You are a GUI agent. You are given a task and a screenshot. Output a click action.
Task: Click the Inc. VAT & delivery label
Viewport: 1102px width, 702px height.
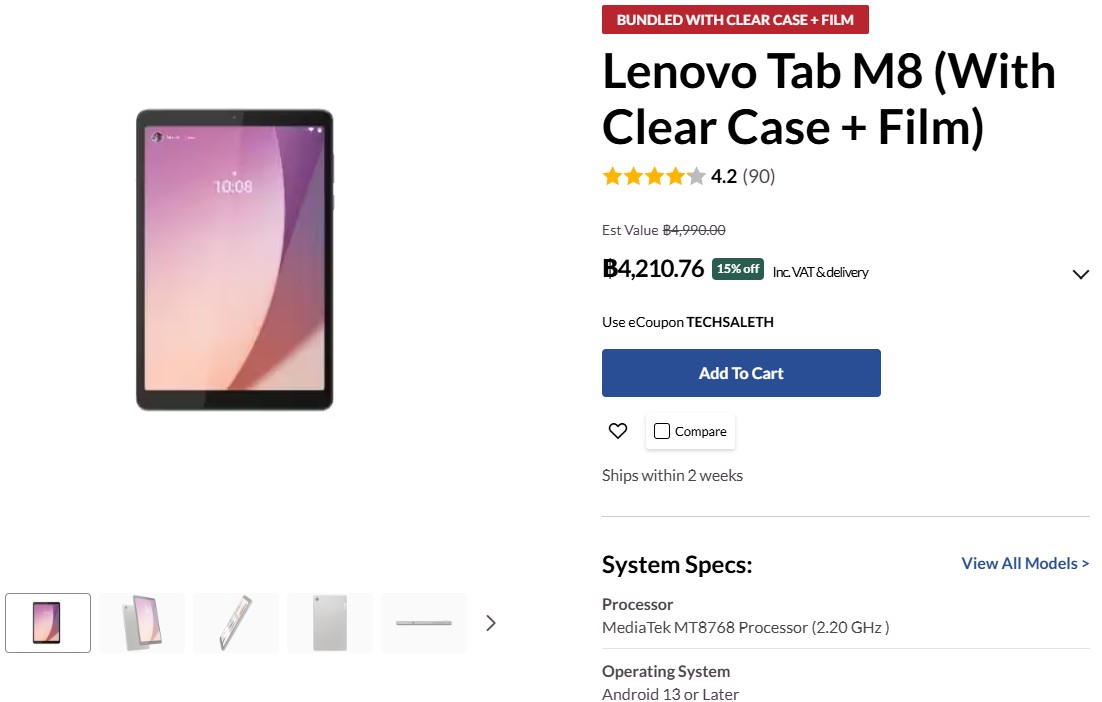click(820, 272)
